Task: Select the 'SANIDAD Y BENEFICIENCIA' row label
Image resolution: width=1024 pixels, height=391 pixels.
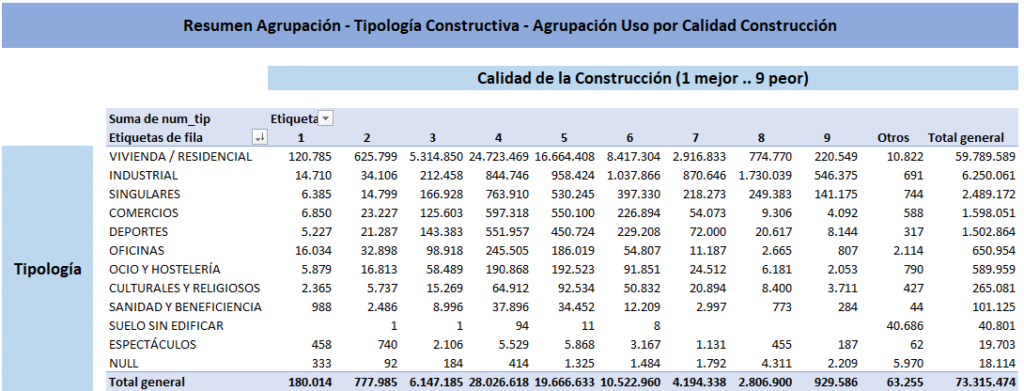Action: pos(185,307)
